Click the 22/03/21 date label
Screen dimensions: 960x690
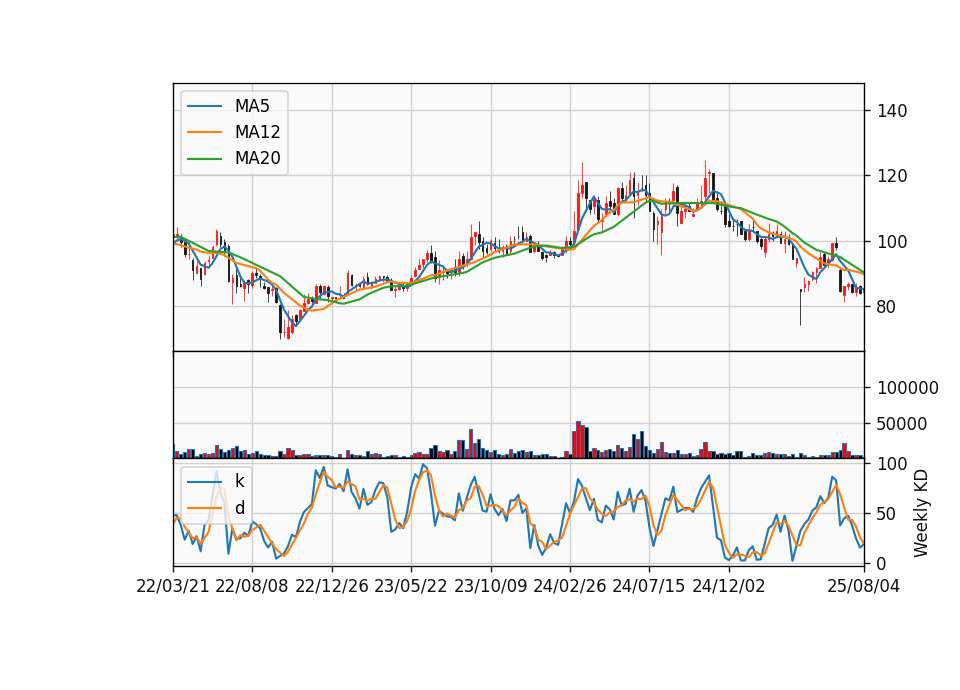(x=173, y=586)
